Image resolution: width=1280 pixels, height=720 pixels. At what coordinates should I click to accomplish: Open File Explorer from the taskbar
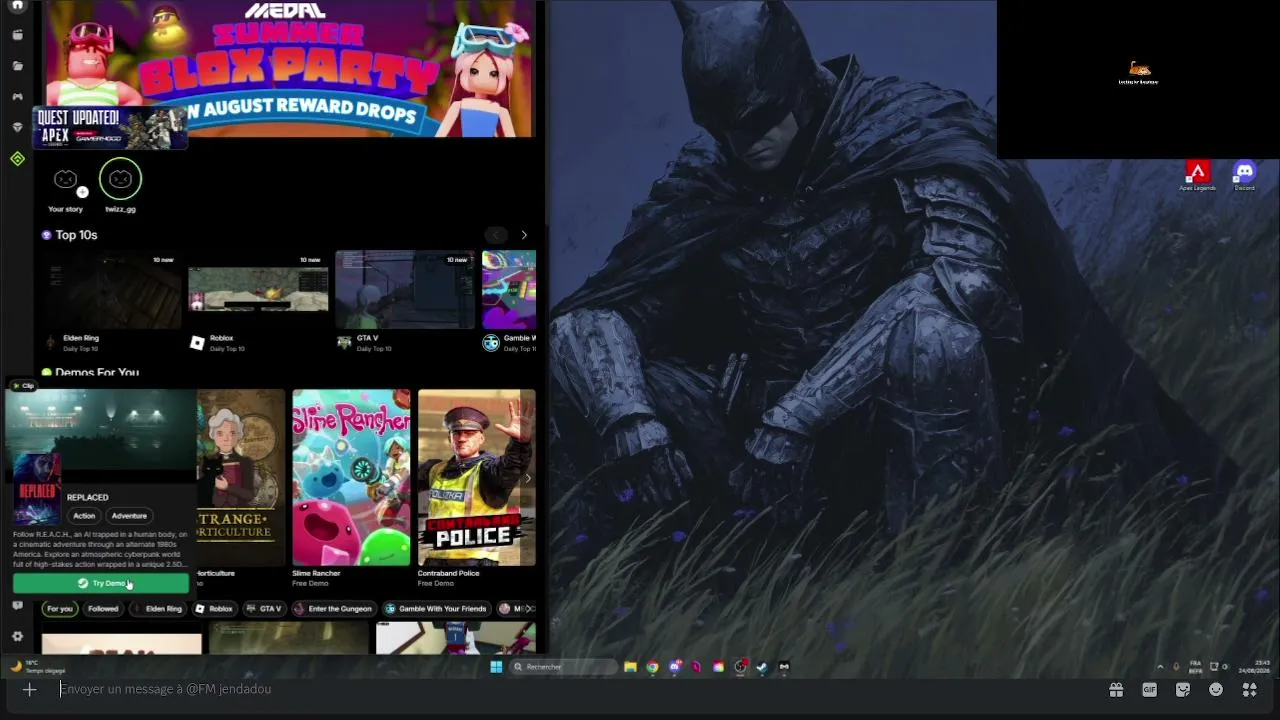(x=630, y=667)
